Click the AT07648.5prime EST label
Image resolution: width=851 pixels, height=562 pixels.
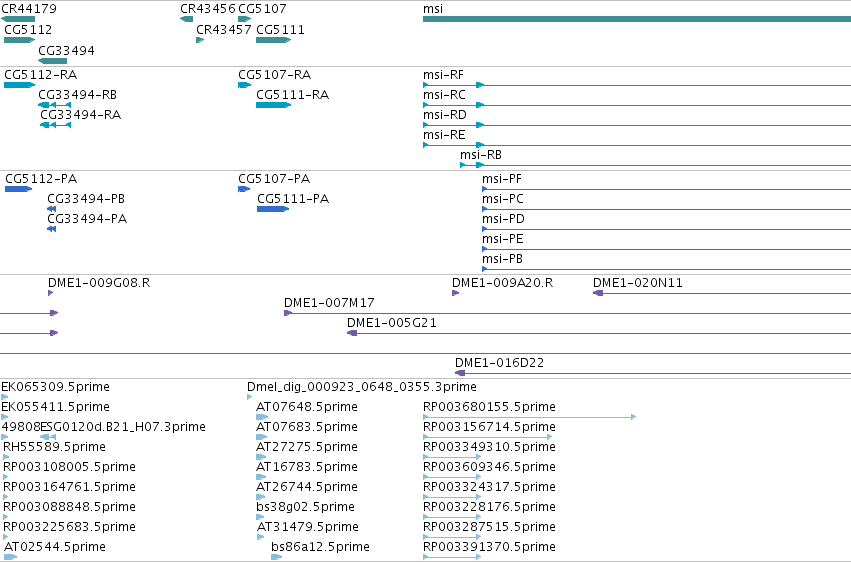[x=307, y=407]
